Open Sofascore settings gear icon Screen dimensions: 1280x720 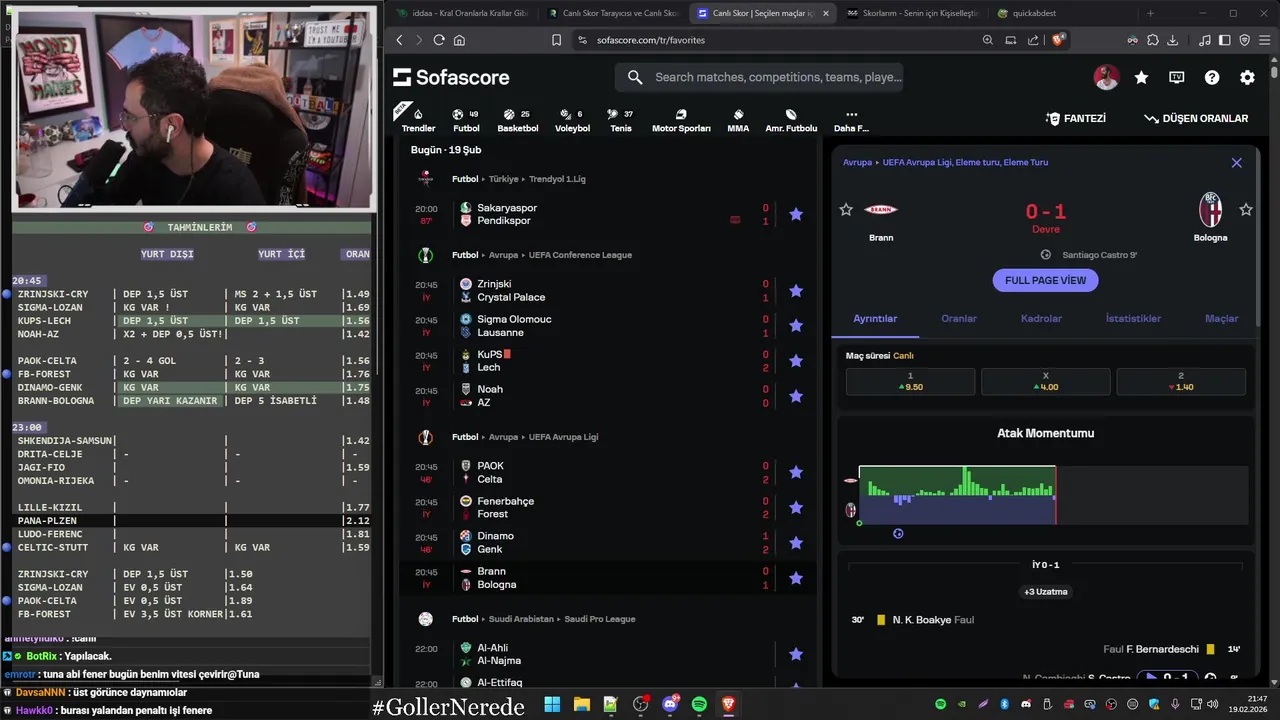[1247, 77]
